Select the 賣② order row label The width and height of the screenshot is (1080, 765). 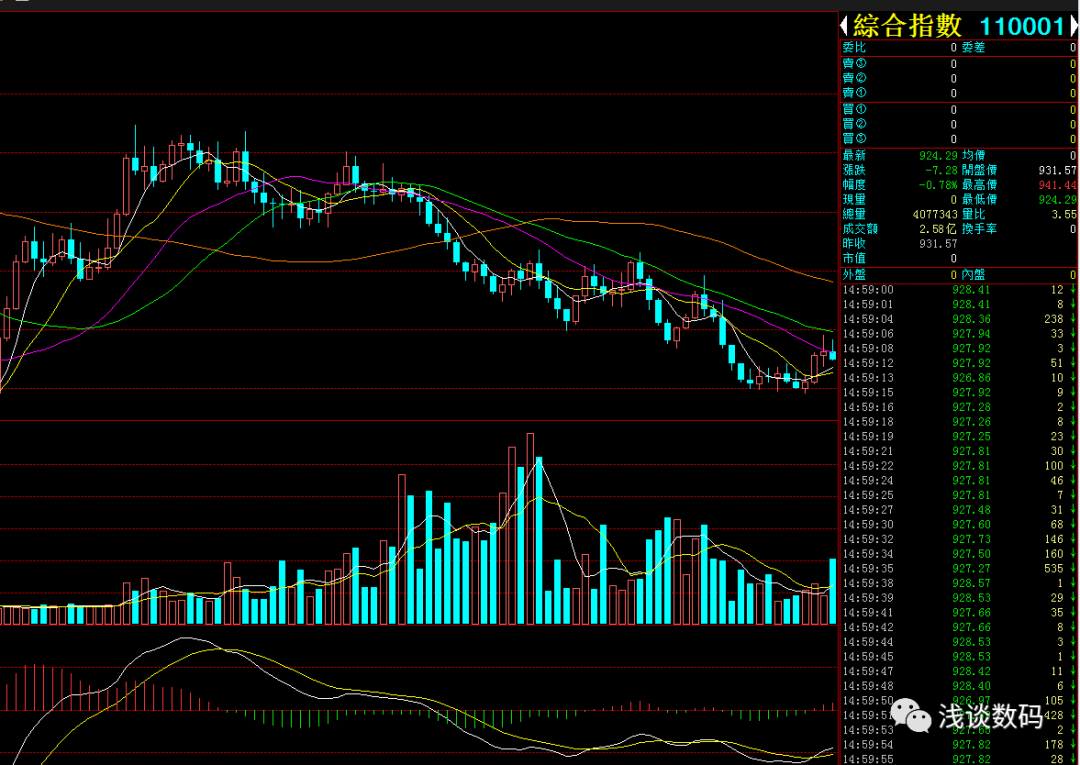pos(855,78)
